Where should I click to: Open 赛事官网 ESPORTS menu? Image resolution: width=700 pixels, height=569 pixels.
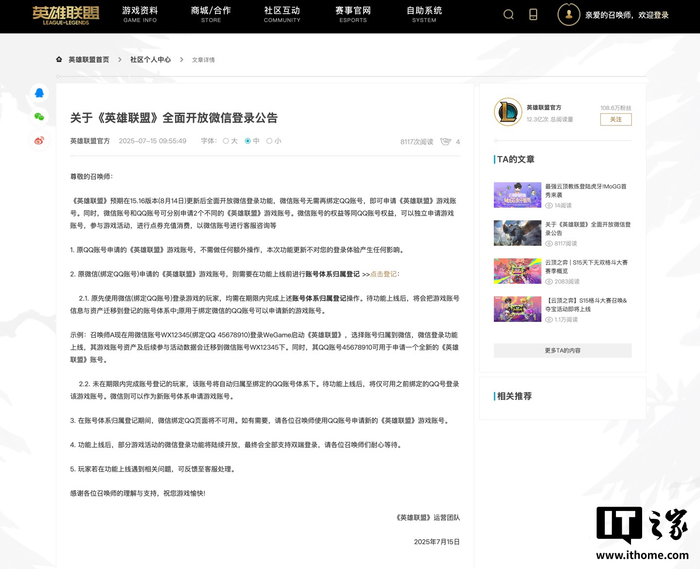(353, 14)
